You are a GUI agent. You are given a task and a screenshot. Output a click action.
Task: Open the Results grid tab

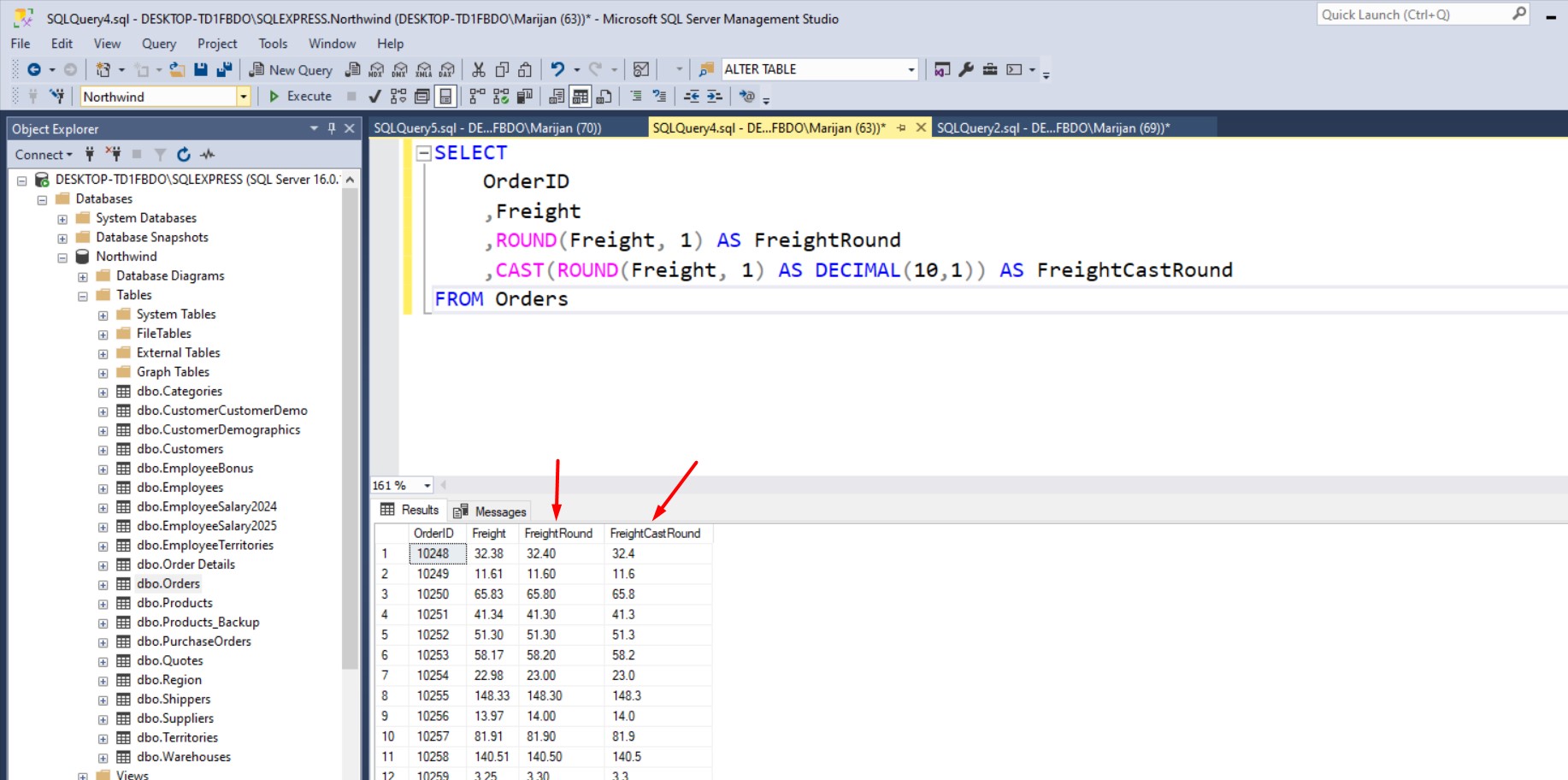(410, 510)
